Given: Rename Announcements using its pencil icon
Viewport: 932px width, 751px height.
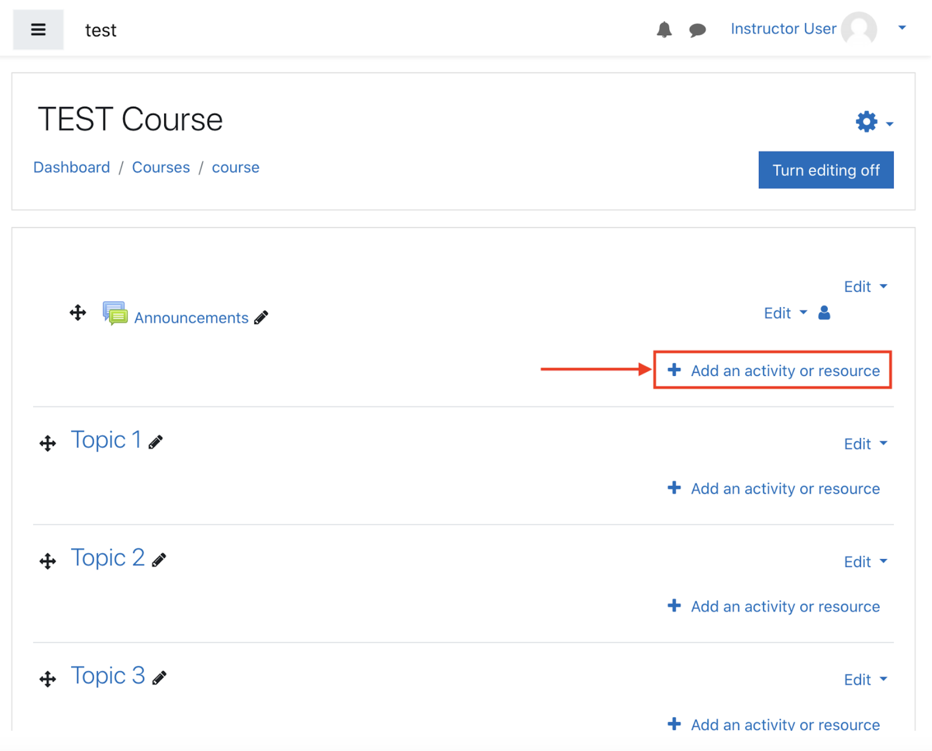Looking at the screenshot, I should tap(261, 317).
